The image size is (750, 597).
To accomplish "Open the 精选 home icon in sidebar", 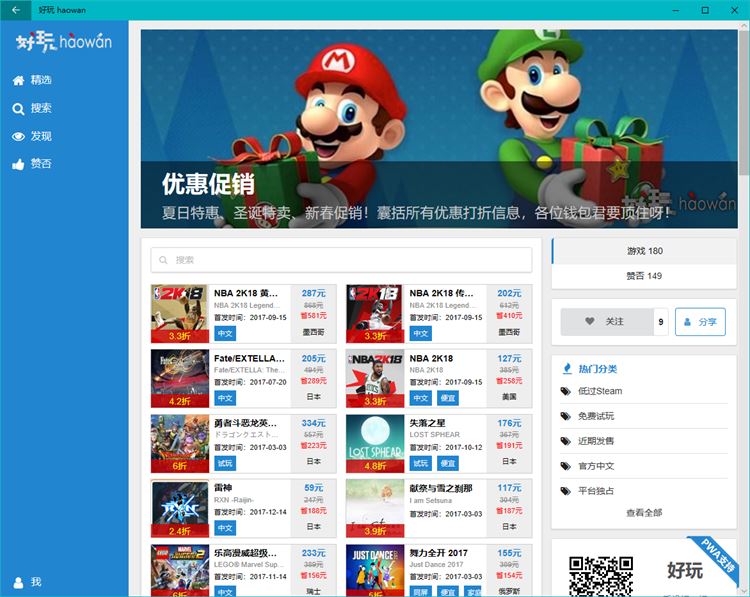I will click(x=18, y=80).
